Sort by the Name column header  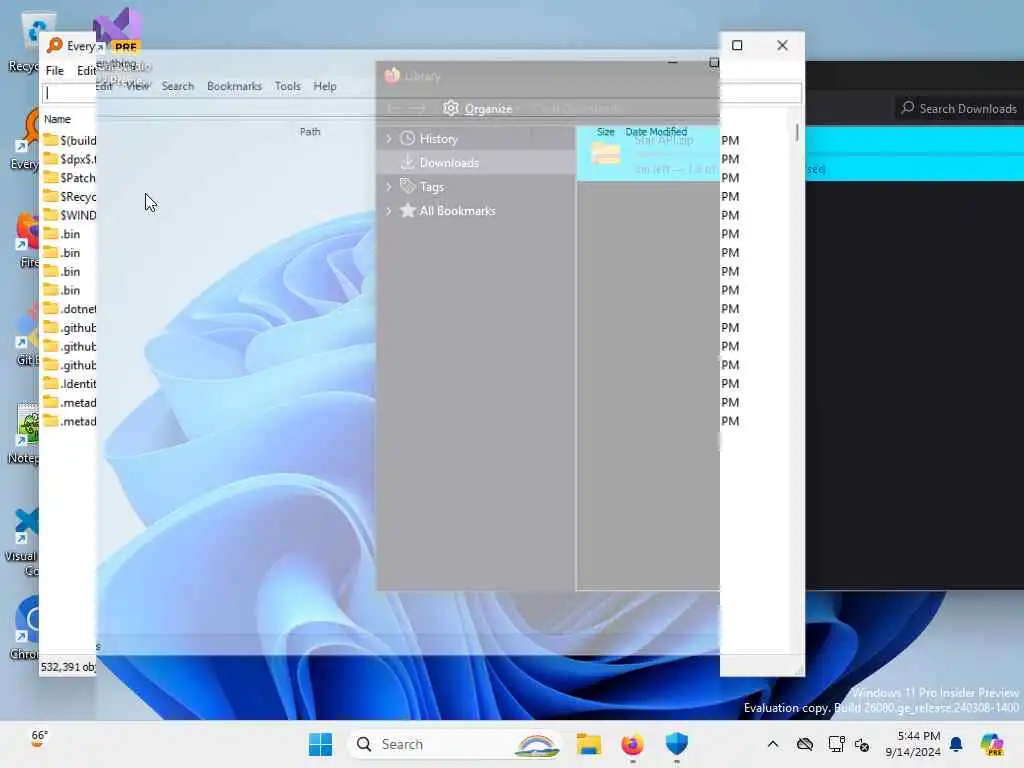57,119
